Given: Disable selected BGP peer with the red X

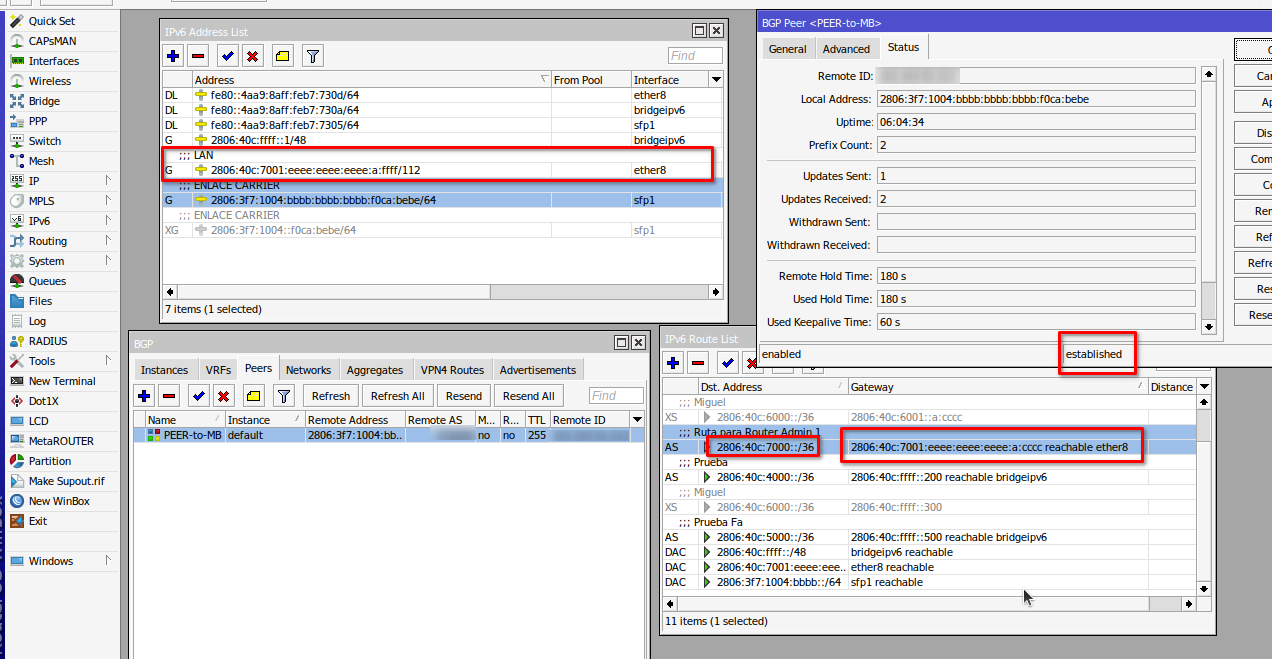Looking at the screenshot, I should click(x=224, y=396).
